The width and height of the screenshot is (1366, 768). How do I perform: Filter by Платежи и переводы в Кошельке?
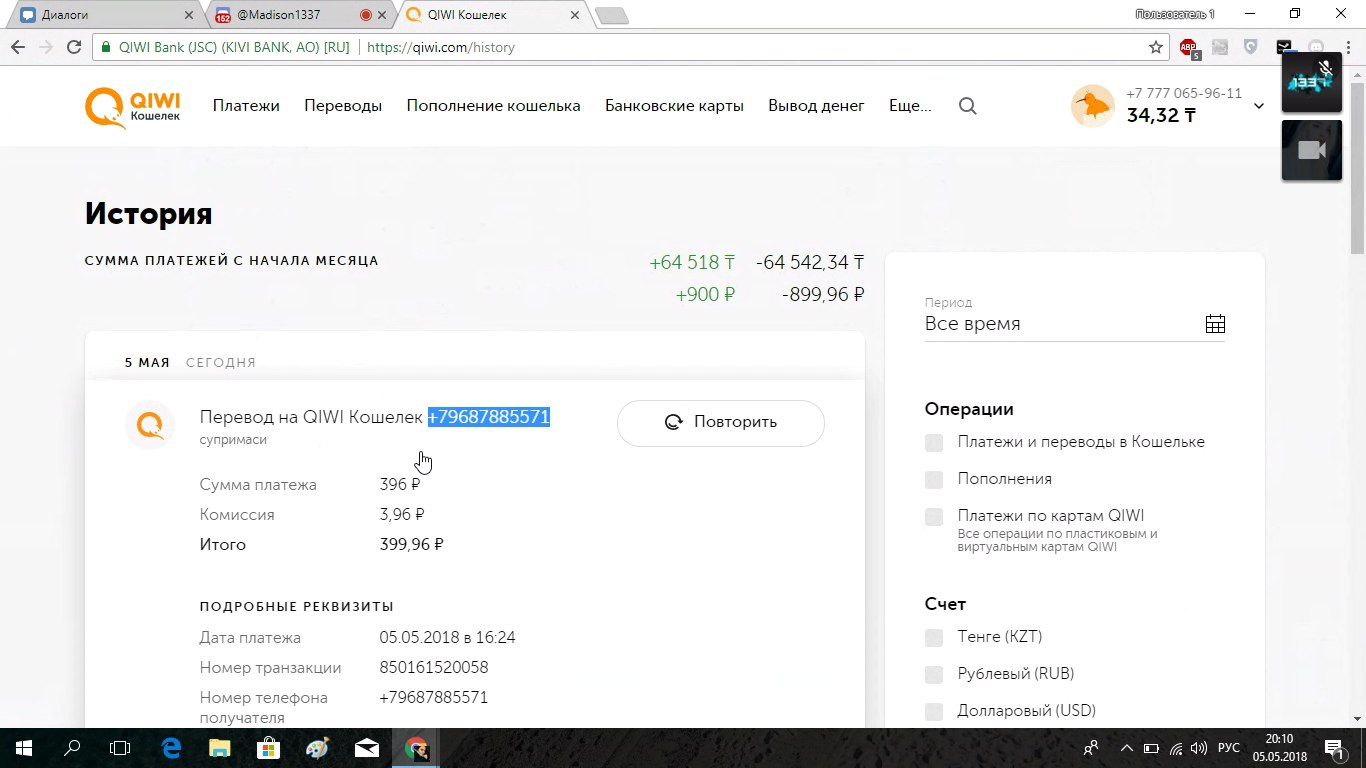pos(934,442)
